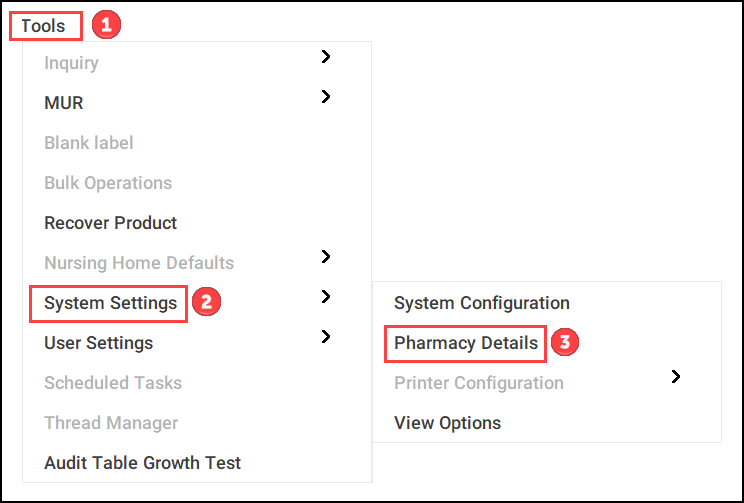Image resolution: width=744 pixels, height=503 pixels.
Task: Expand the Inquiry submenu arrow
Action: coord(325,57)
